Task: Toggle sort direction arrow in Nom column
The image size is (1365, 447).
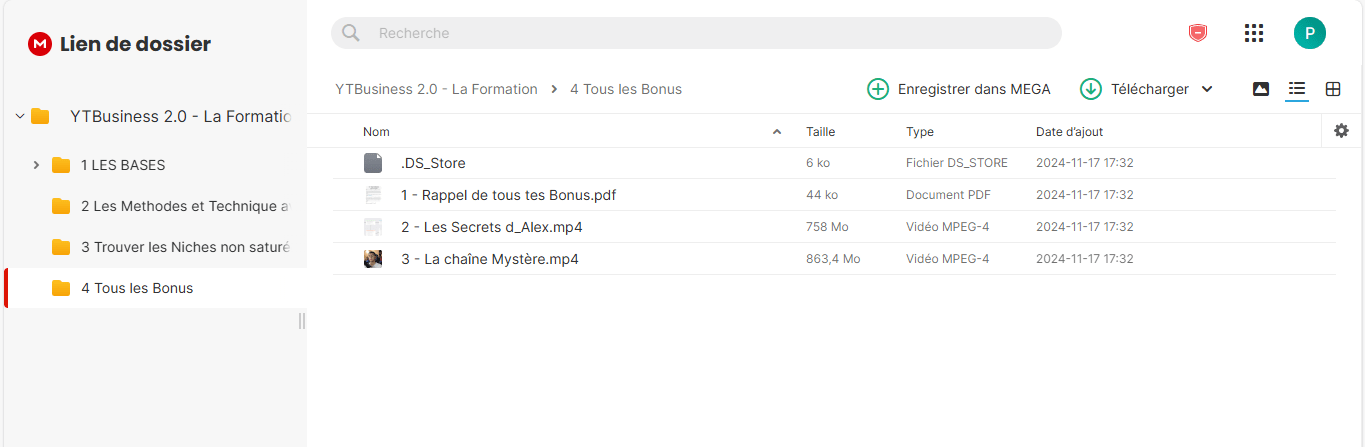Action: pyautogui.click(x=777, y=132)
